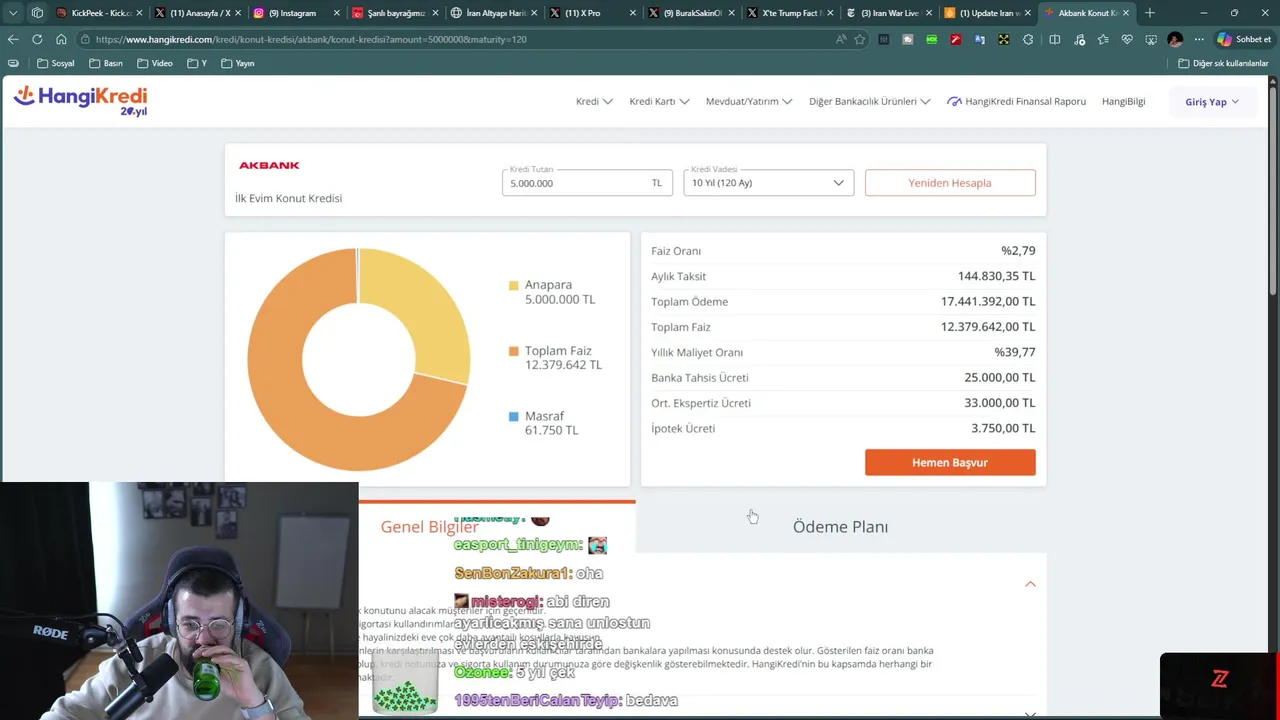Click the Akbank logo
This screenshot has height=720, width=1280.
(x=269, y=165)
